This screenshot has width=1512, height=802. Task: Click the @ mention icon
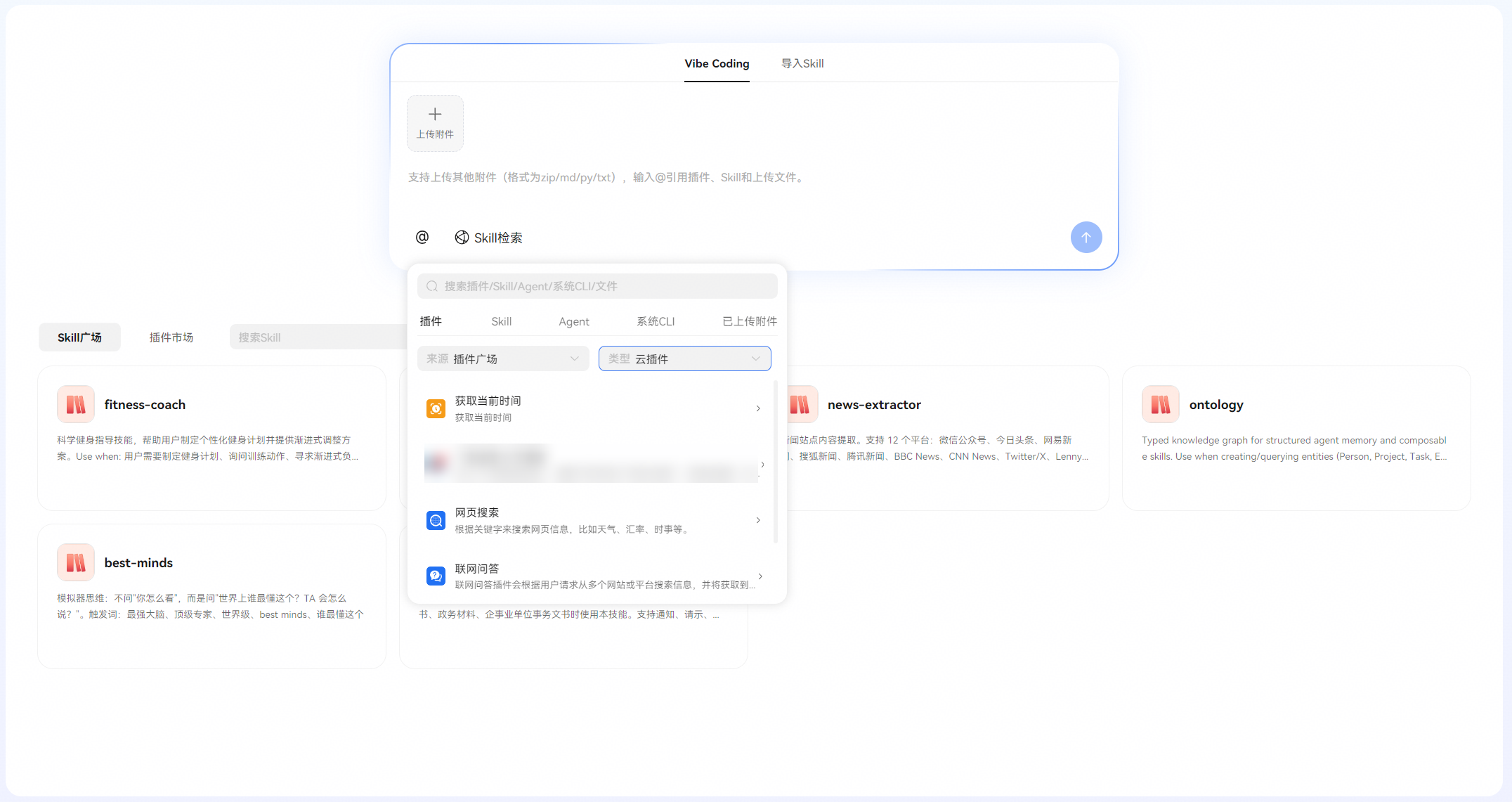click(422, 238)
